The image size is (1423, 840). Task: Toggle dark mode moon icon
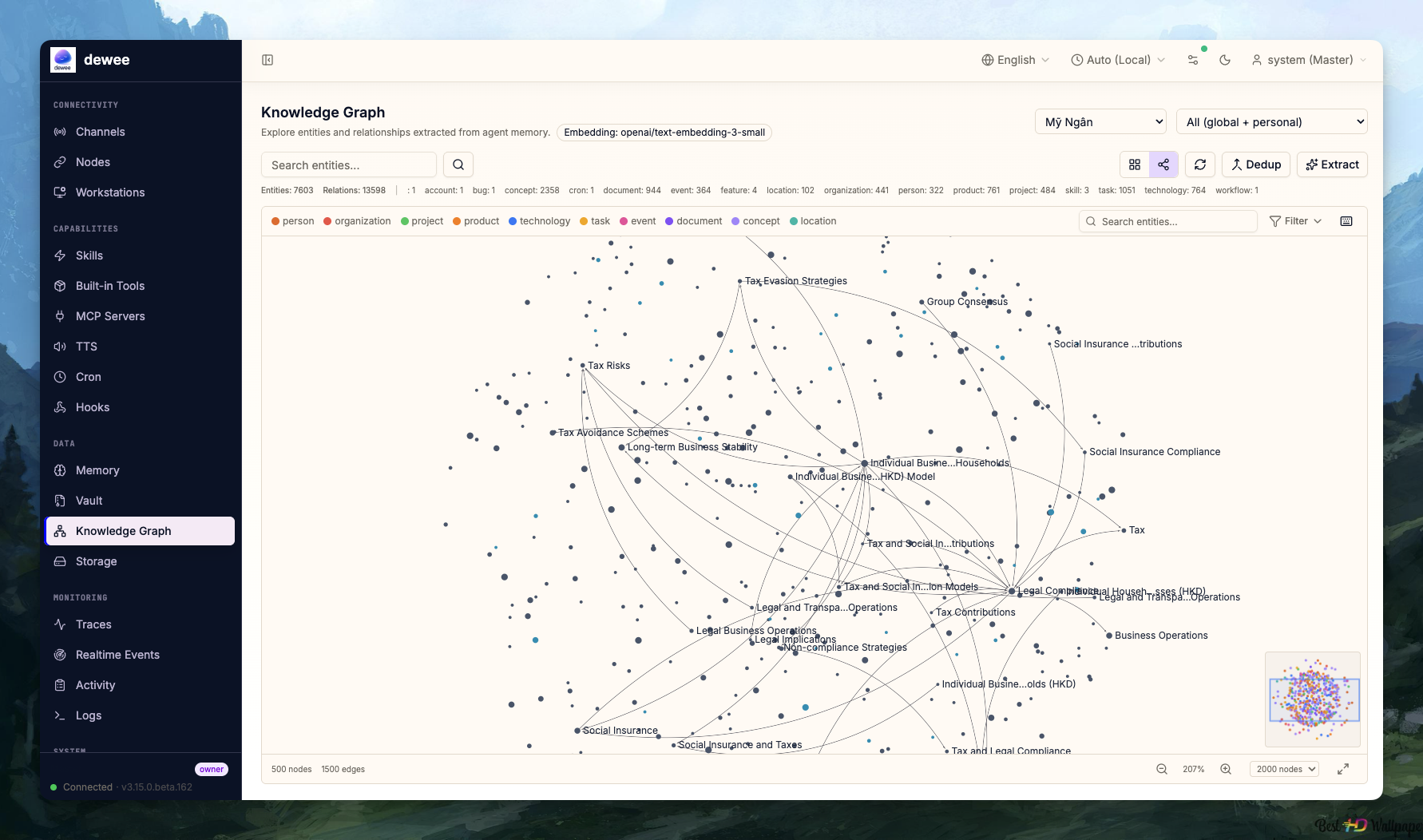tap(1225, 60)
